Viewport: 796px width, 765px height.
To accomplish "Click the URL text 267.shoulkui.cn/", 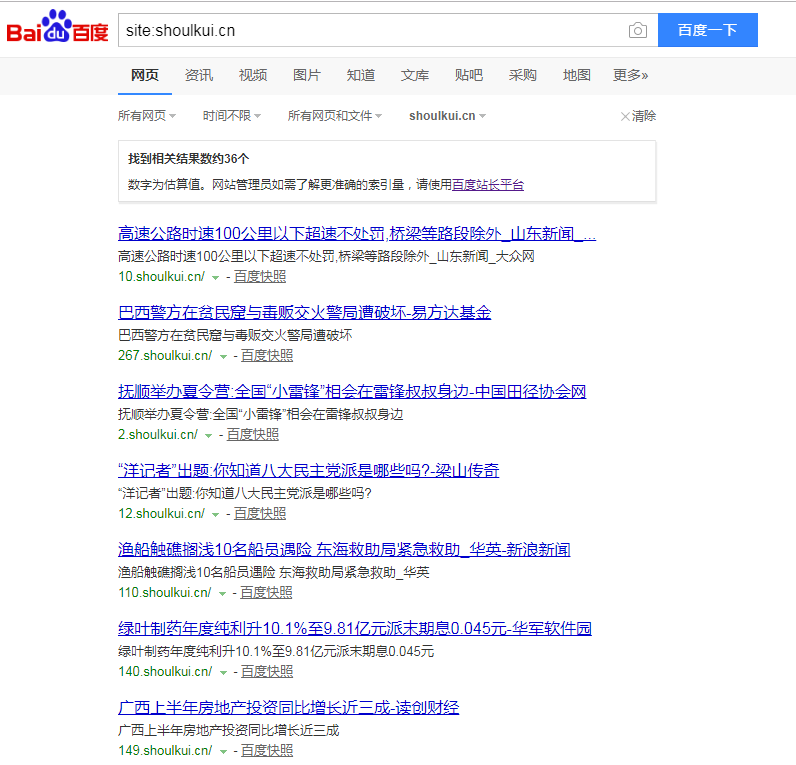I will (165, 356).
